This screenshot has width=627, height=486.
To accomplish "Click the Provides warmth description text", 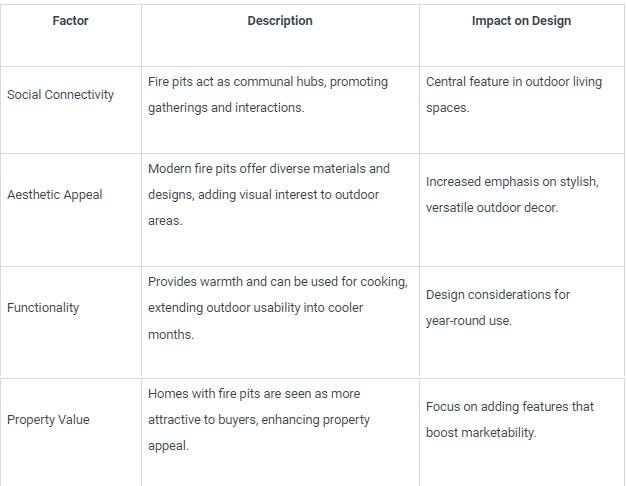I will pyautogui.click(x=278, y=308).
